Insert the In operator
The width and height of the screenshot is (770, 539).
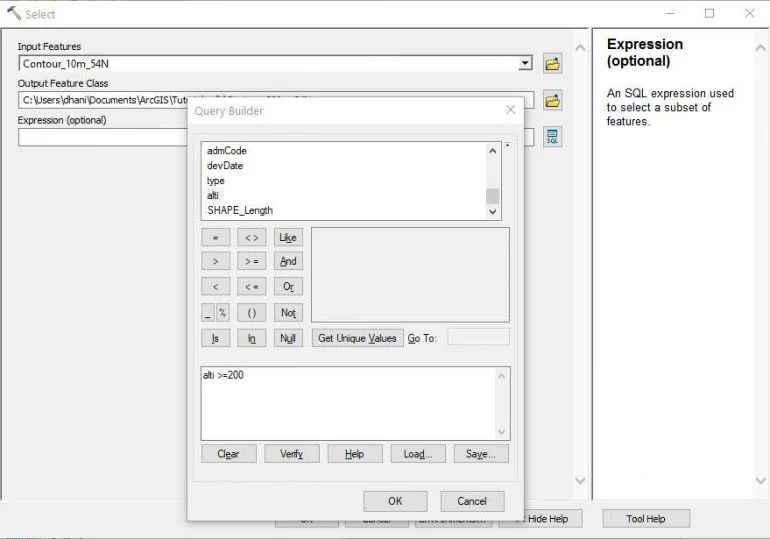tap(251, 338)
